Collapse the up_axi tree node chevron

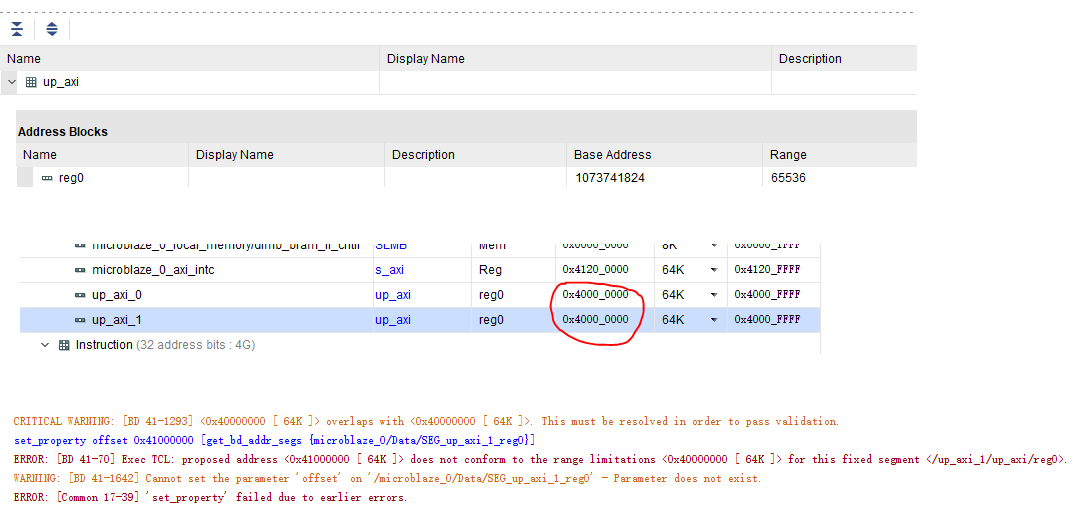coord(11,82)
